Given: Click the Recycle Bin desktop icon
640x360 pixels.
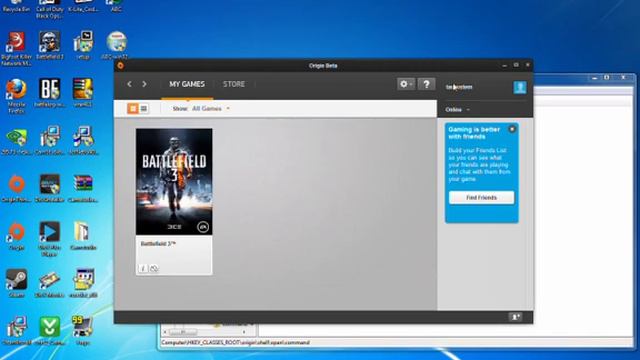Looking at the screenshot, I should [16, 6].
